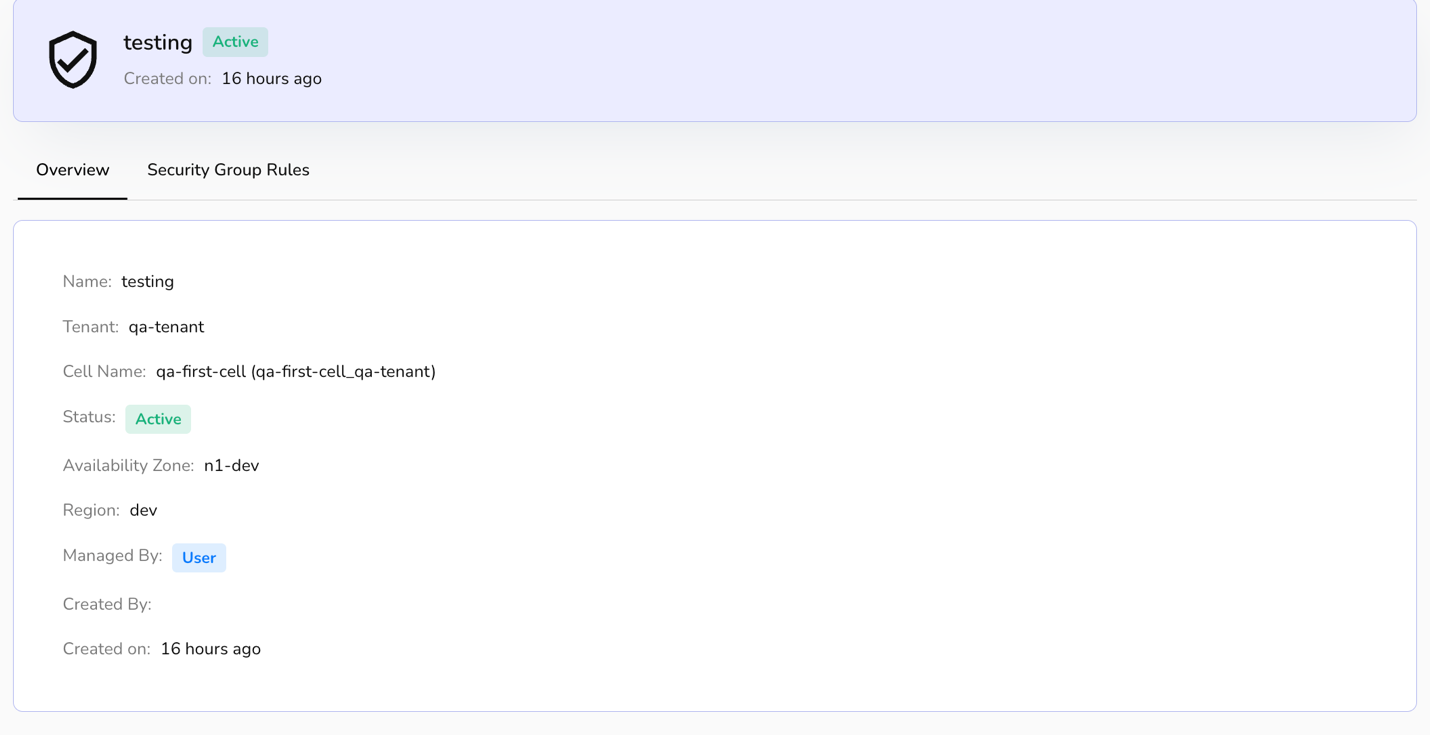Click the overview panel's 16 hours ago value
Viewport: 1430px width, 735px height.
pyautogui.click(x=210, y=649)
